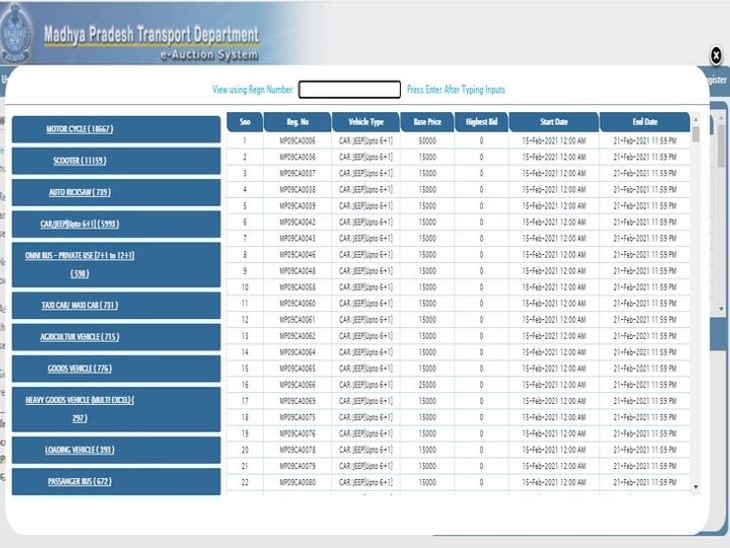Select registration number MP09CA0038
730x548 pixels.
[x=297, y=189]
